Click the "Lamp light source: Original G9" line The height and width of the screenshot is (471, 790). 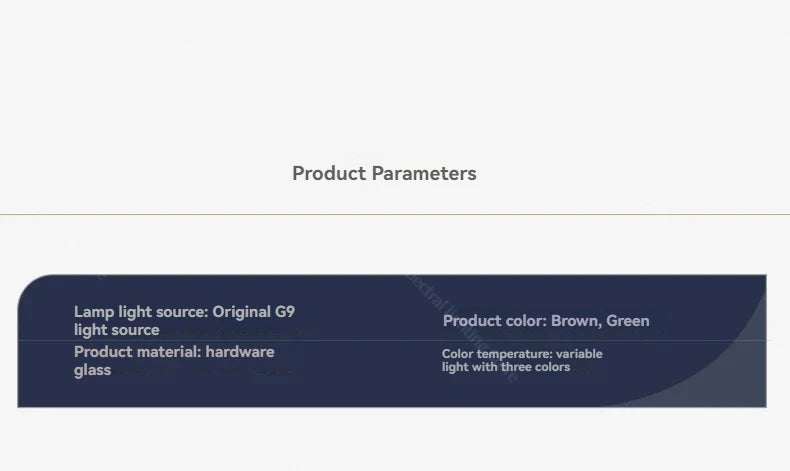(x=184, y=312)
